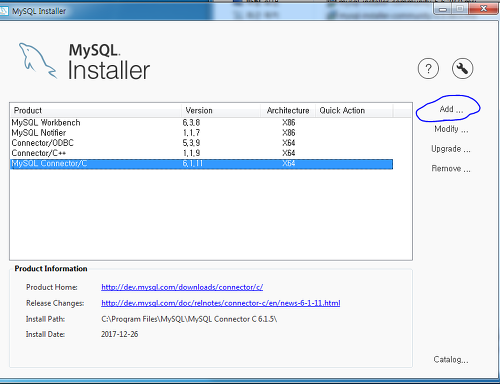Screen dimensions: 500x384
Task: Sort by the Product column header
Action: (x=96, y=110)
